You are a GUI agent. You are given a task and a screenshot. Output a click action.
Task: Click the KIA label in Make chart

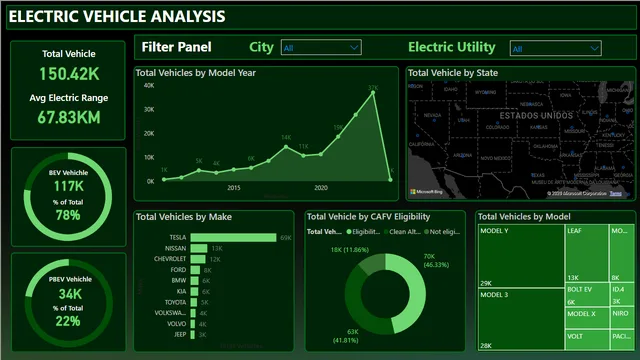click(182, 291)
